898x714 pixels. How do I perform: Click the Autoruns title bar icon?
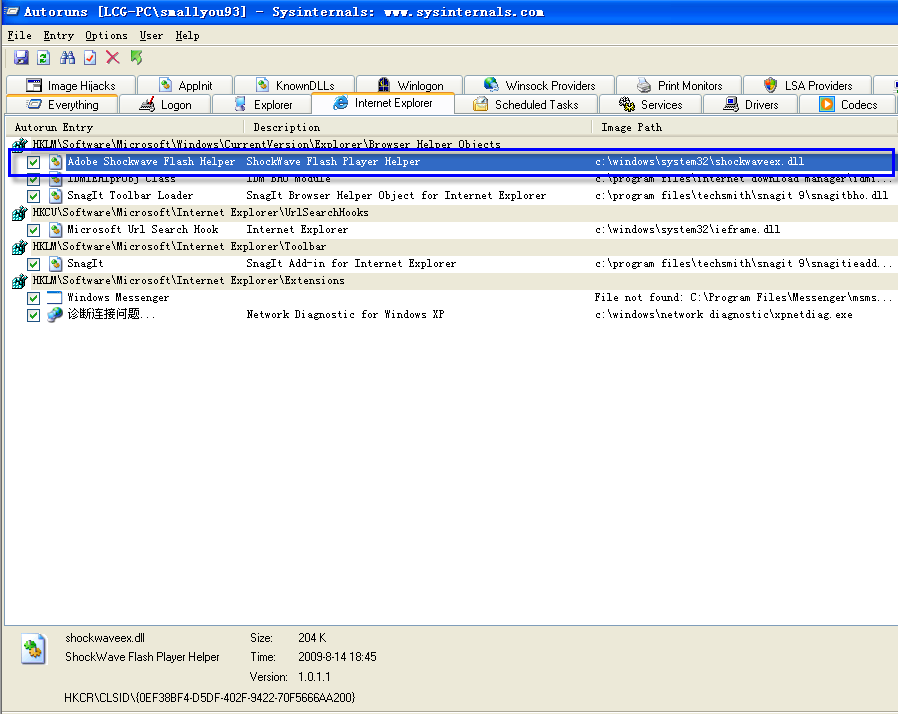[11, 11]
